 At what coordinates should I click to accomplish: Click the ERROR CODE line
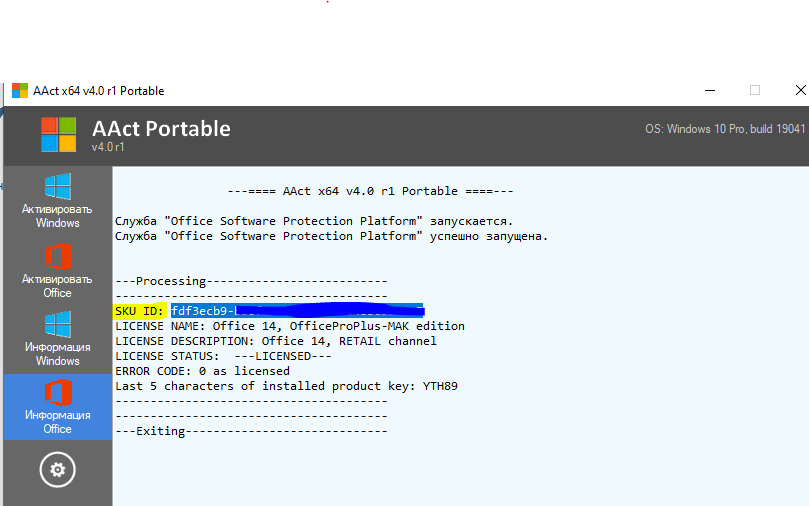(202, 371)
